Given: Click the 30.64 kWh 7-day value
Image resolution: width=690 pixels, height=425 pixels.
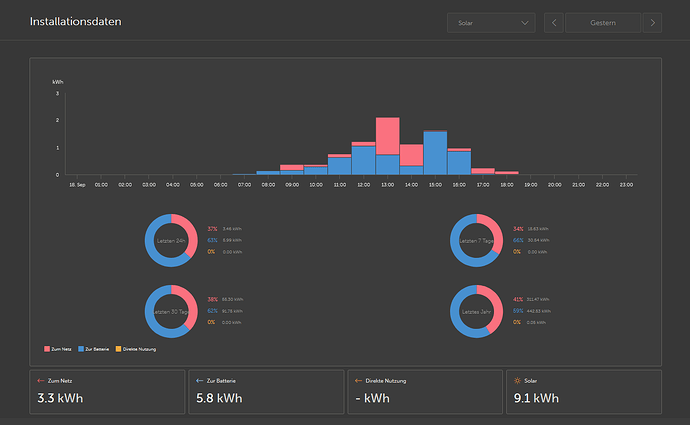Looking at the screenshot, I should (x=538, y=240).
